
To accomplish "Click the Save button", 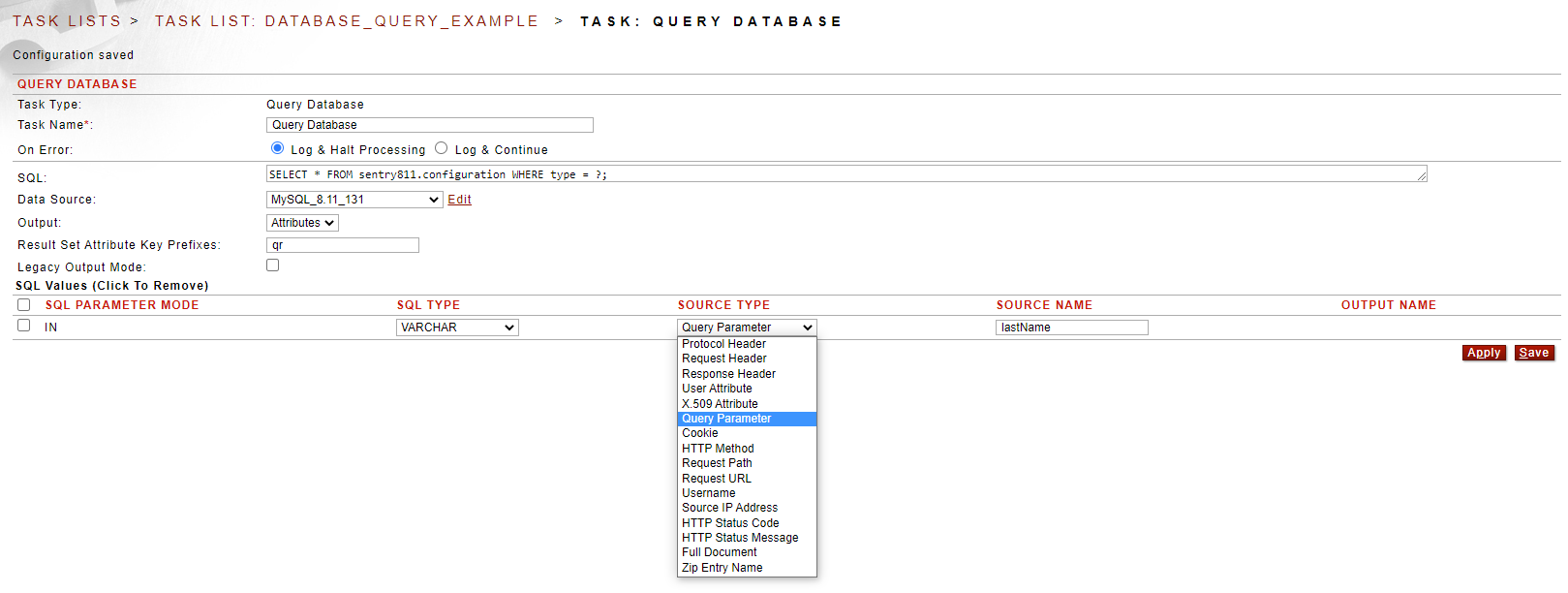I will [1534, 353].
